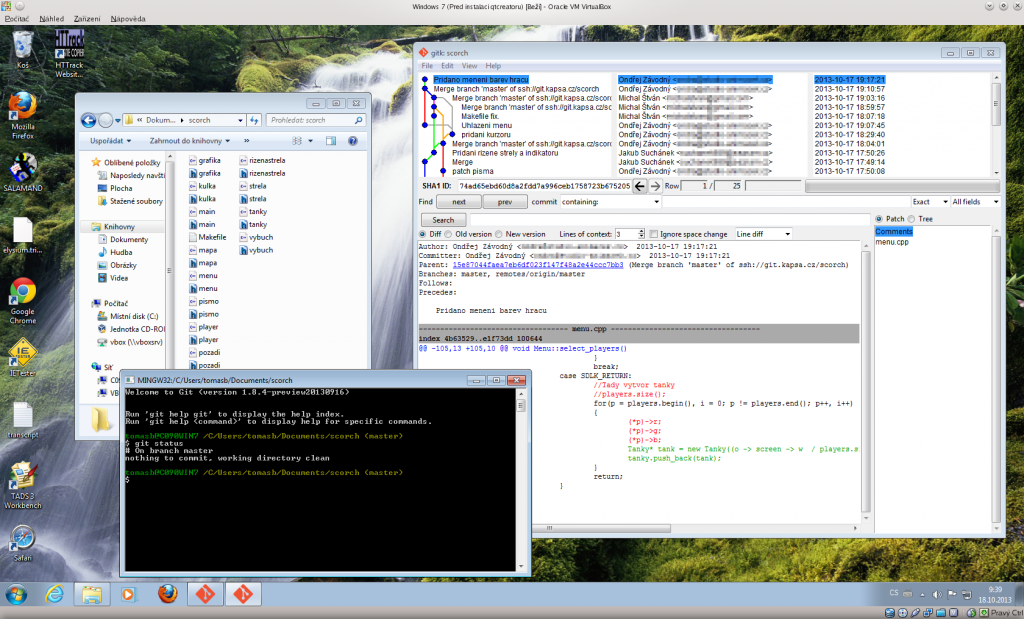This screenshot has width=1024, height=619.
Task: Click the search magnifier in Explorer
Action: [x=359, y=120]
